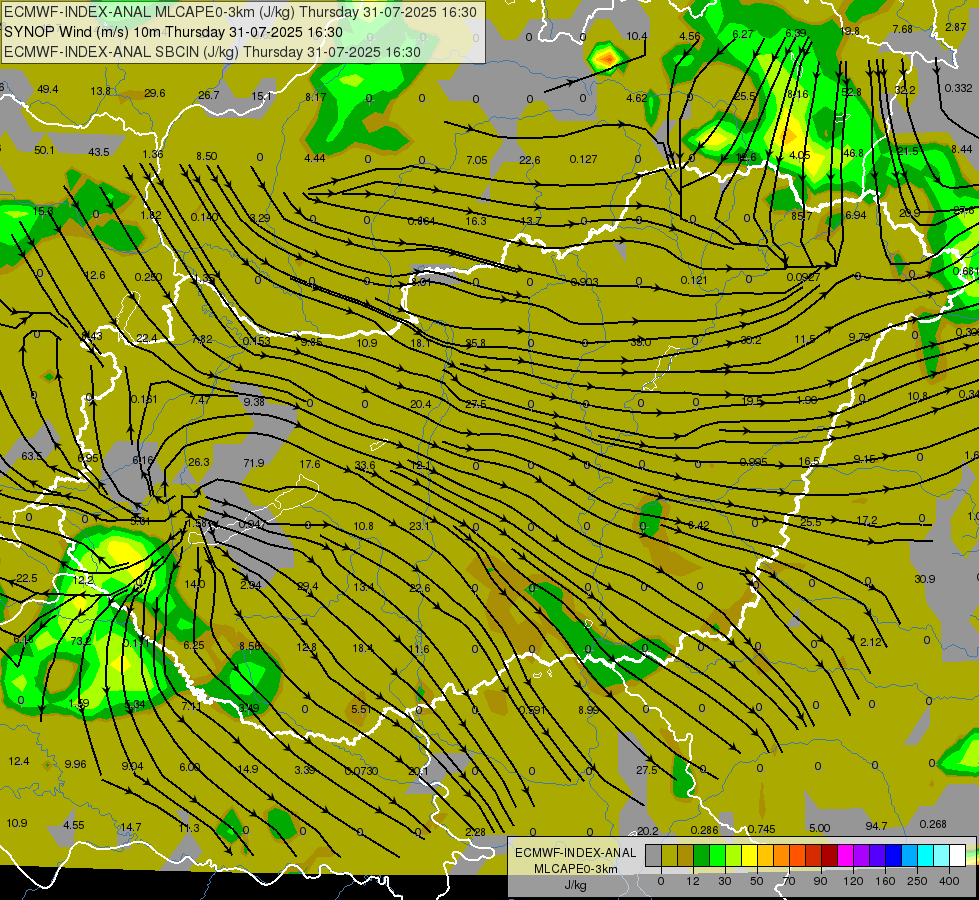Click the sky blue swatch left of tick 250

click(910, 855)
